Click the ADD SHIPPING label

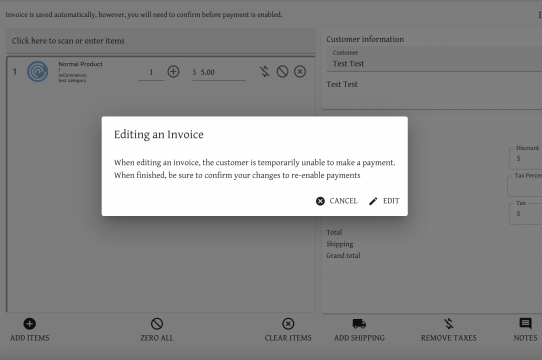click(359, 338)
